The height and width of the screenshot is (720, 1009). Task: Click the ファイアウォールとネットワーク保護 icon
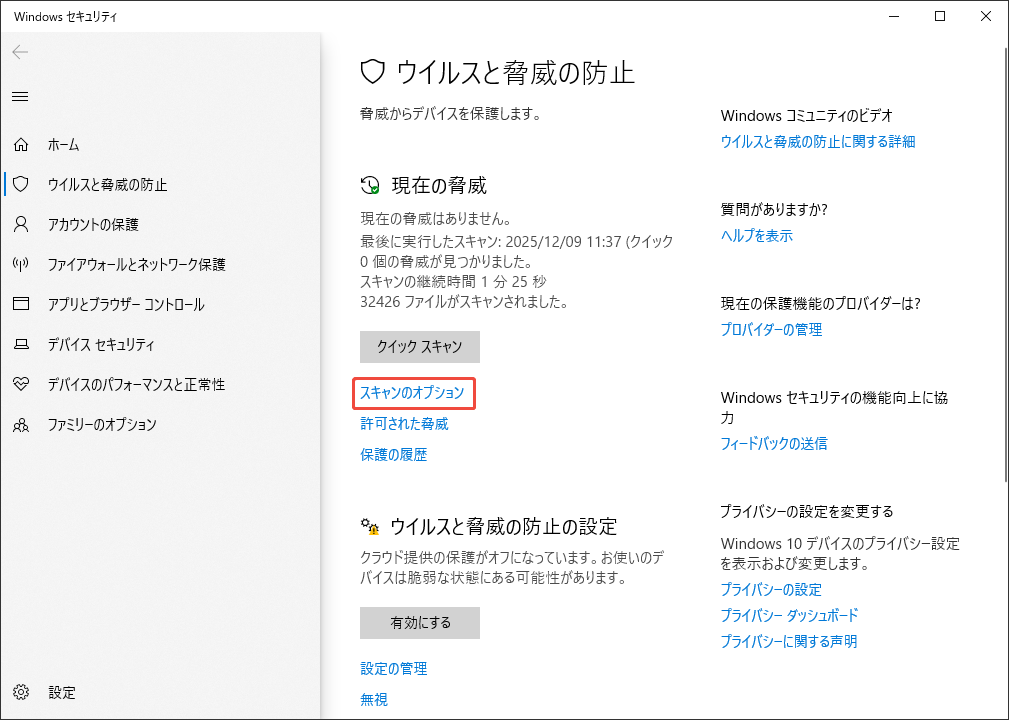point(21,264)
